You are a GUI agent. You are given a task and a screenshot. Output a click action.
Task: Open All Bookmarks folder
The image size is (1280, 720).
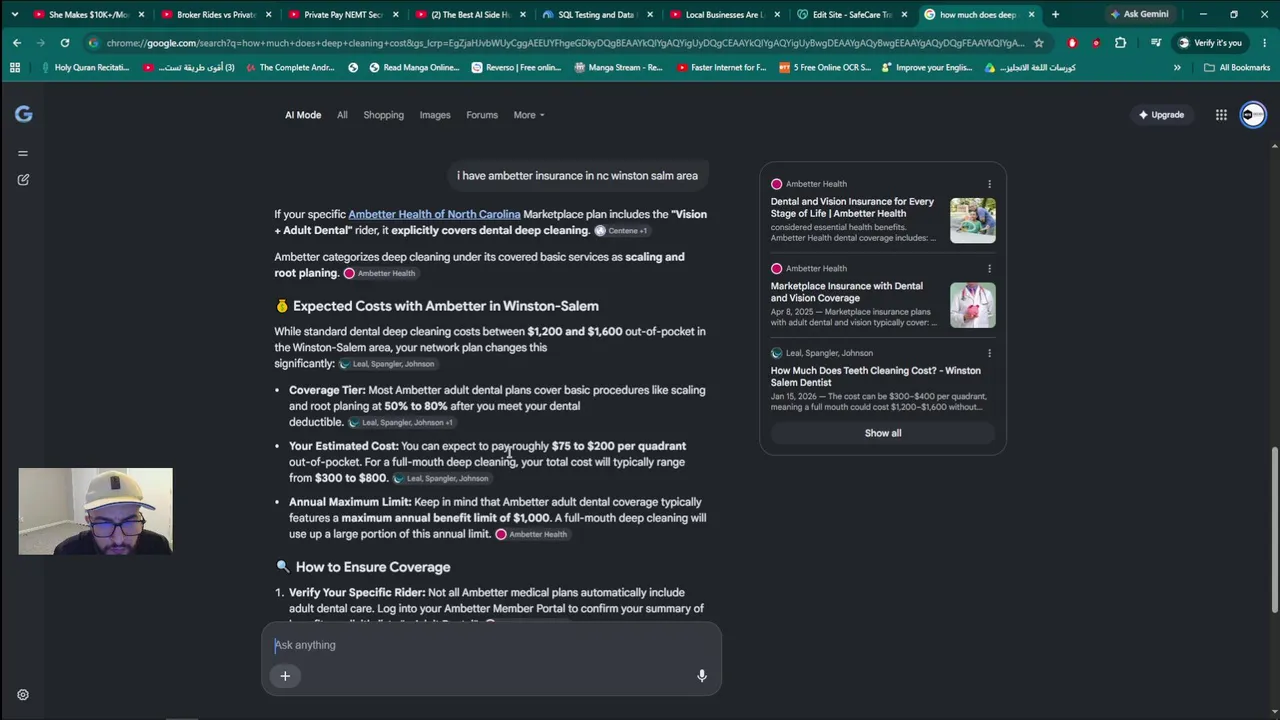pyautogui.click(x=1237, y=68)
